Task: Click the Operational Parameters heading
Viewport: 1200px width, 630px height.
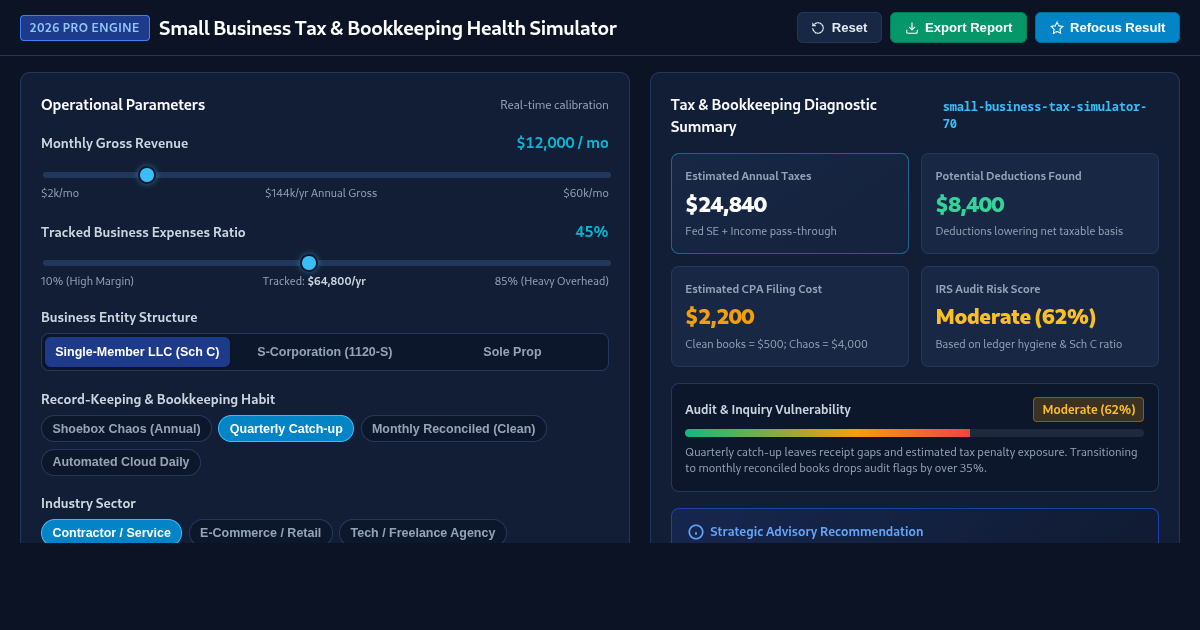Action: pos(123,105)
